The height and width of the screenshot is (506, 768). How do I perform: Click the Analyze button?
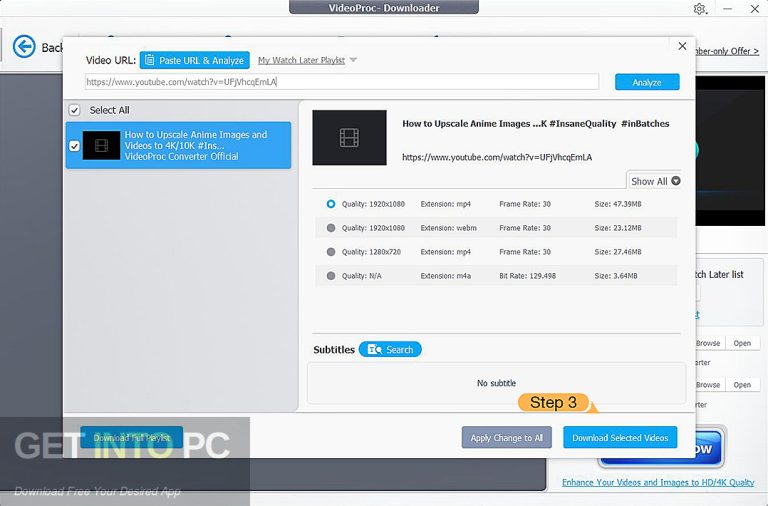click(x=647, y=82)
